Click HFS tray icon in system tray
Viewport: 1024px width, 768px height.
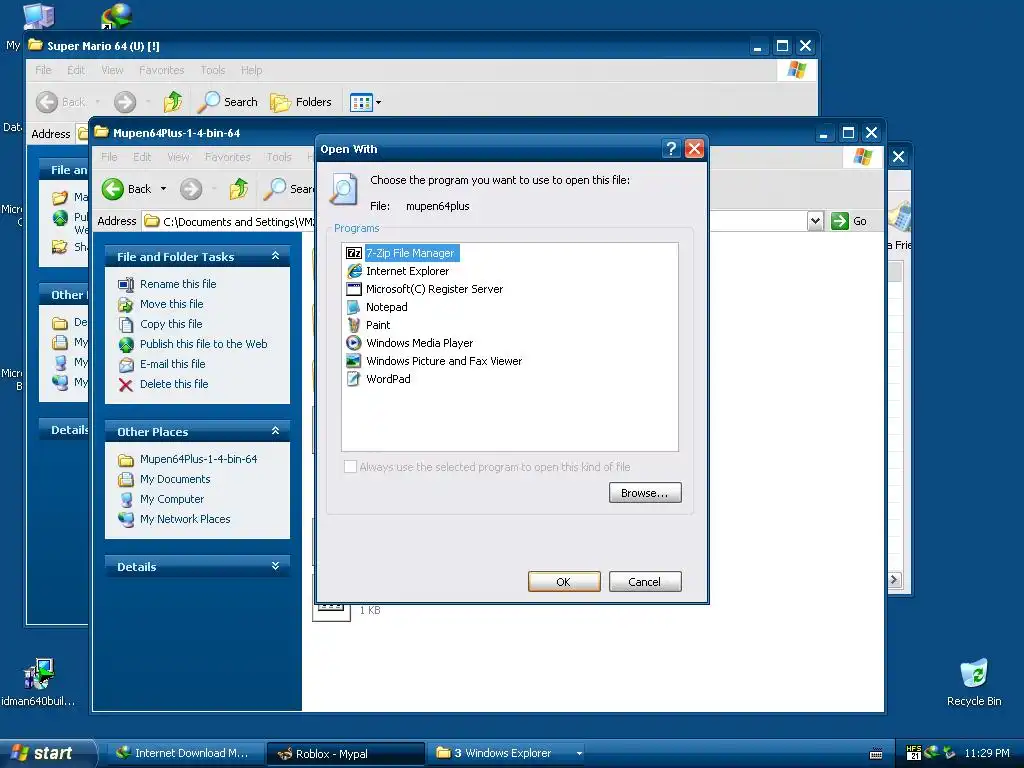(x=913, y=753)
